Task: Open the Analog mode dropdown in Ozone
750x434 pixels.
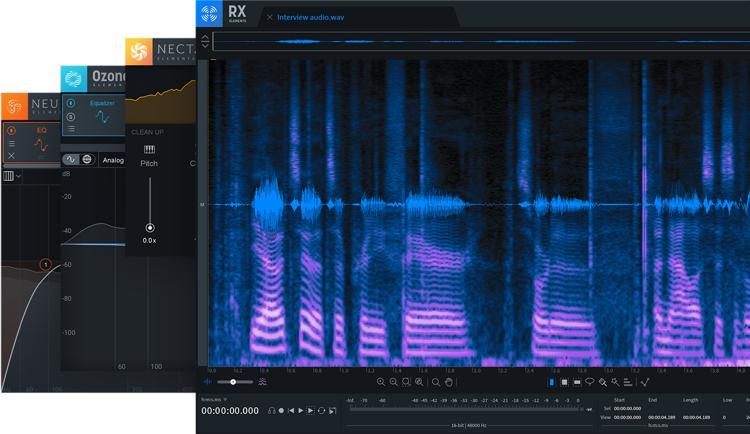Action: click(112, 159)
